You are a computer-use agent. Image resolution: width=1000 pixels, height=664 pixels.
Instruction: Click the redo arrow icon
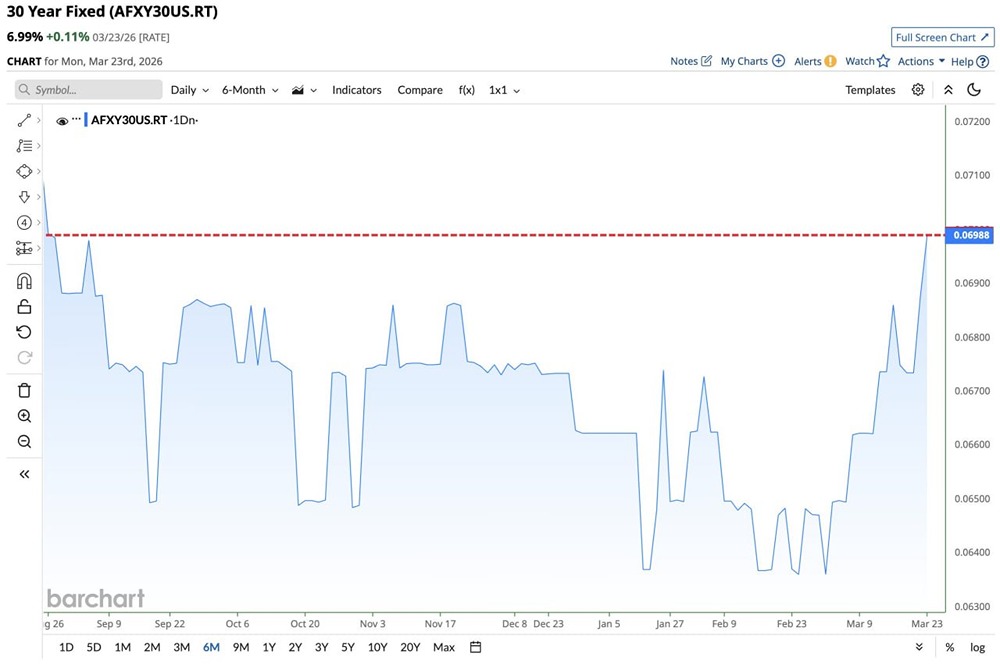(x=24, y=357)
